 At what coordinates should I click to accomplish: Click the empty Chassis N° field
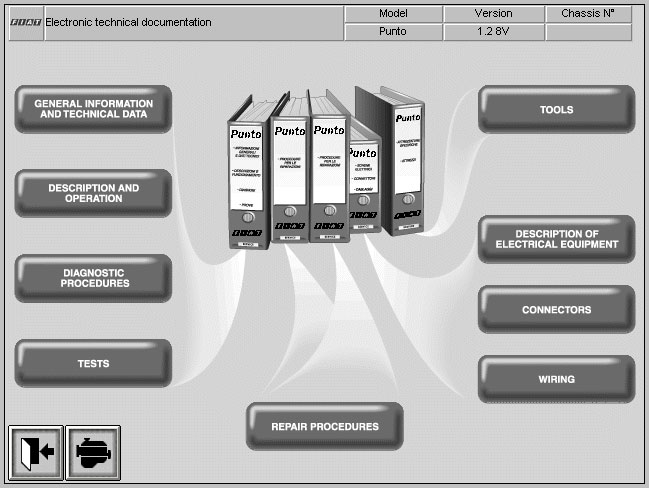tap(589, 32)
